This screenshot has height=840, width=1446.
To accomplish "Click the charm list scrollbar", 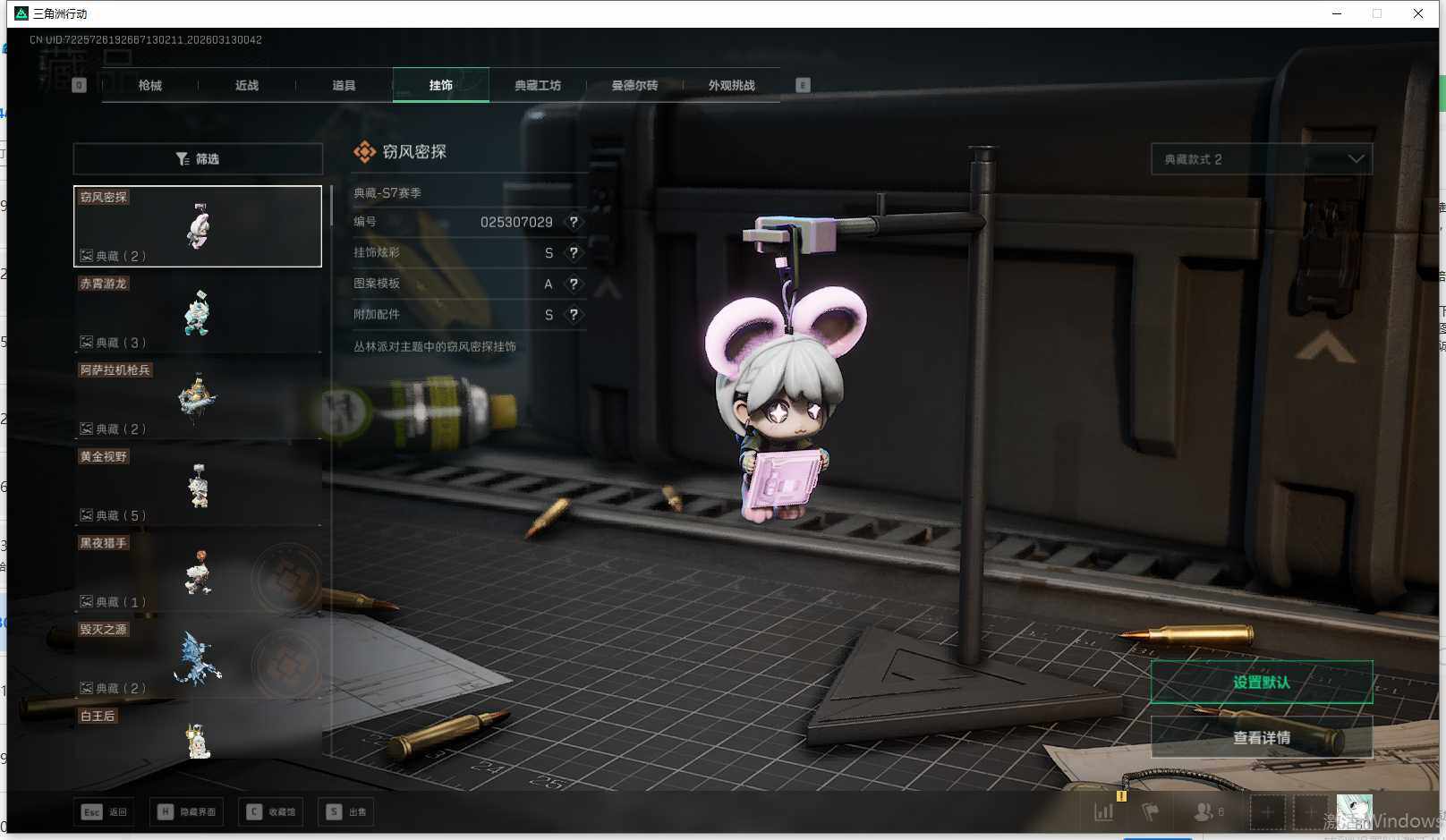I will tap(331, 207).
